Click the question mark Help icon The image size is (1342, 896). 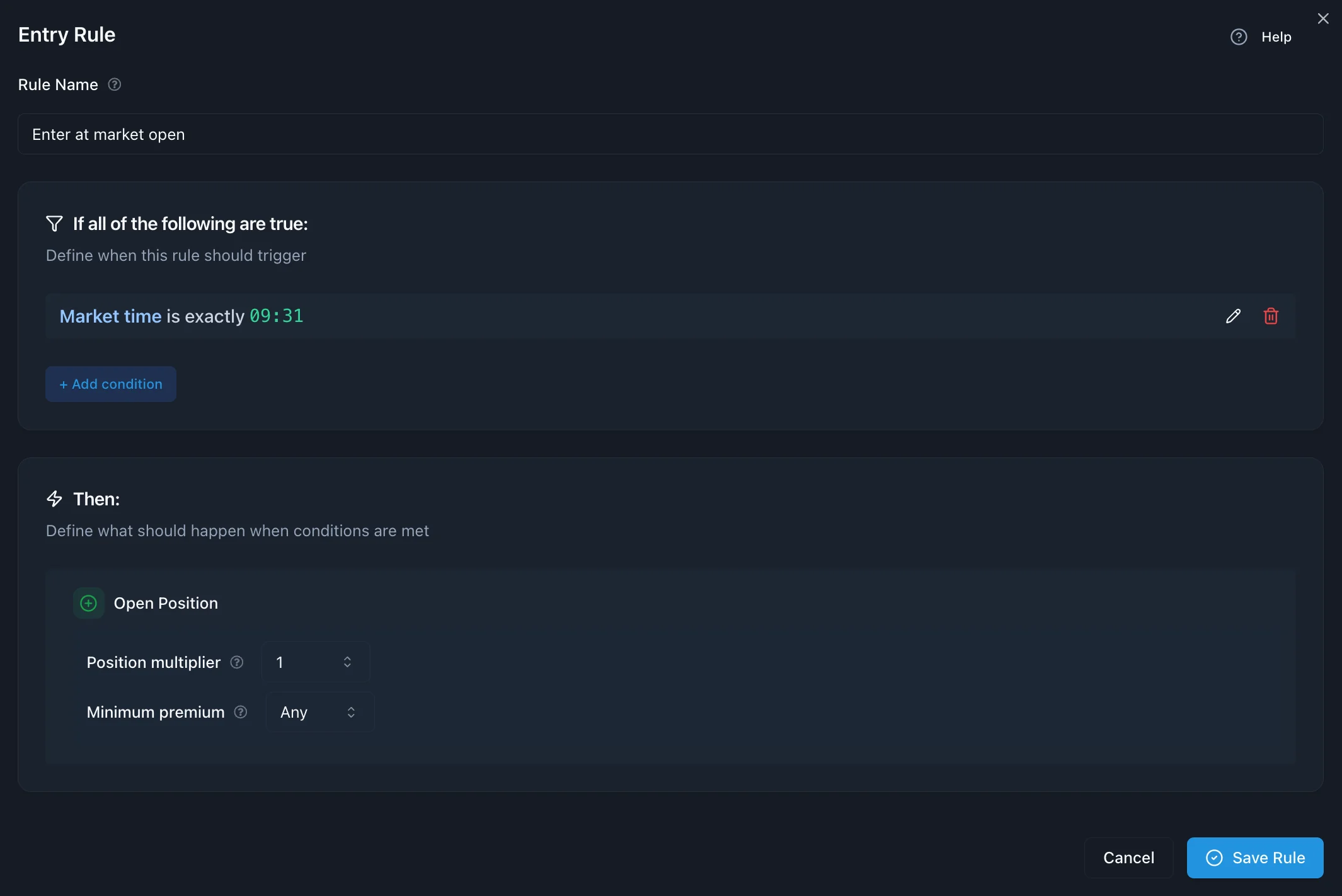(x=1239, y=37)
